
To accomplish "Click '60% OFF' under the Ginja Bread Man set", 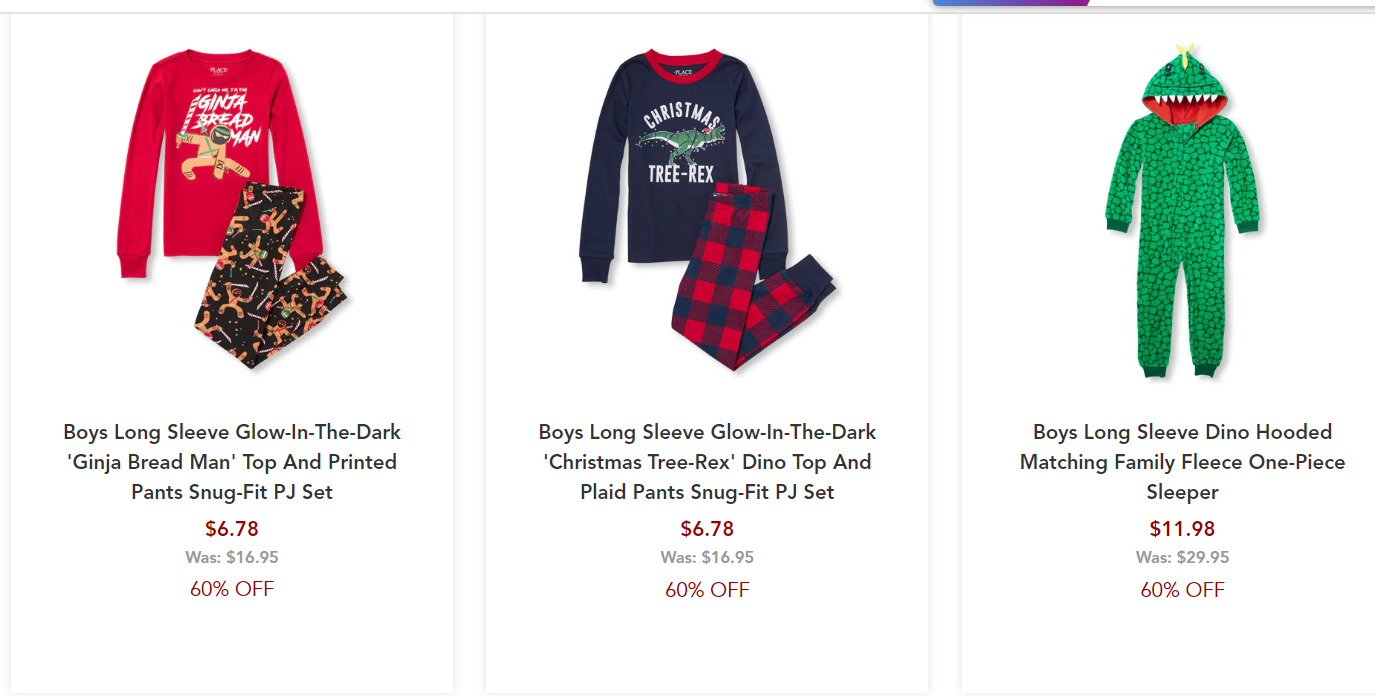I will pos(232,589).
